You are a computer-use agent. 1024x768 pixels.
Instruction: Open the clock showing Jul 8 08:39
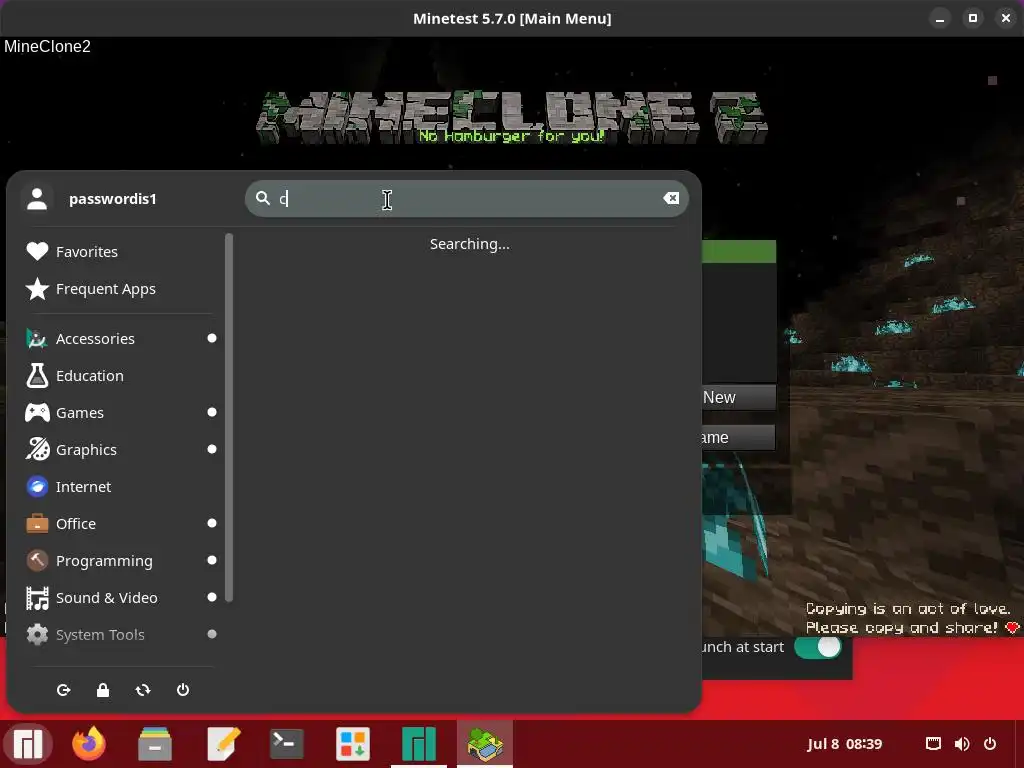pyautogui.click(x=844, y=744)
